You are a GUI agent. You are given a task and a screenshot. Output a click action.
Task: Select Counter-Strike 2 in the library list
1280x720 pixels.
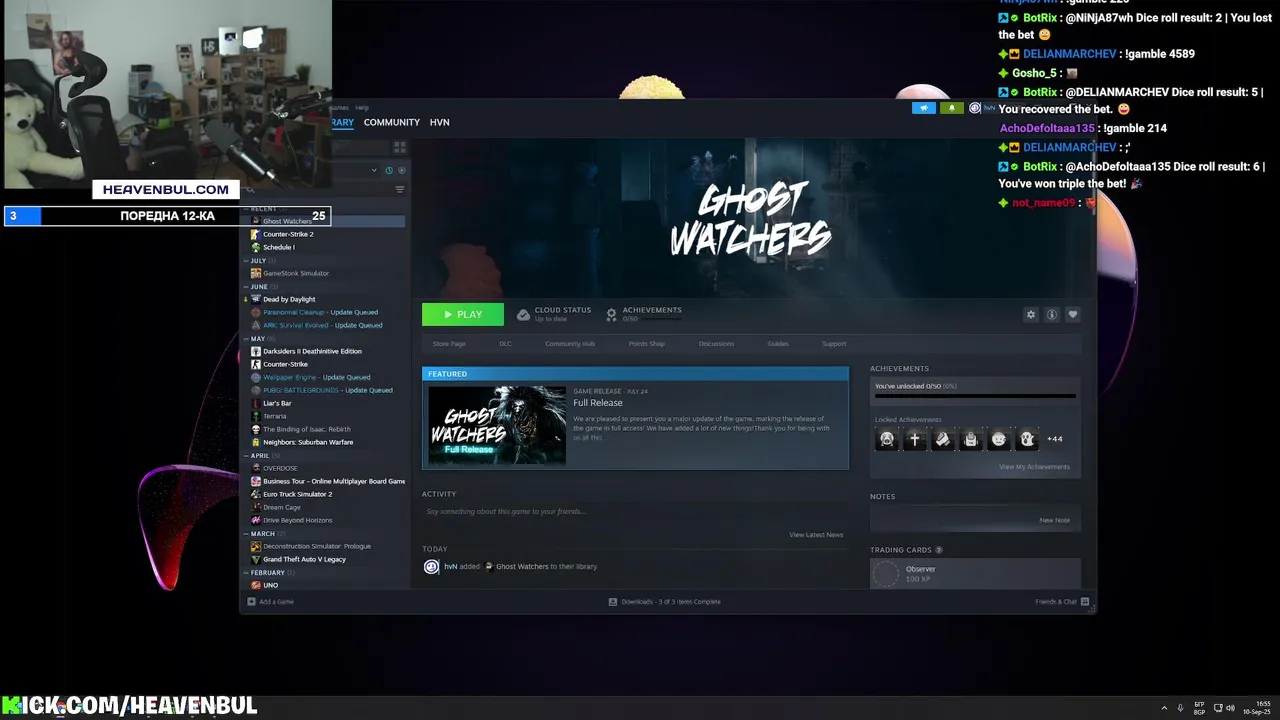[288, 234]
